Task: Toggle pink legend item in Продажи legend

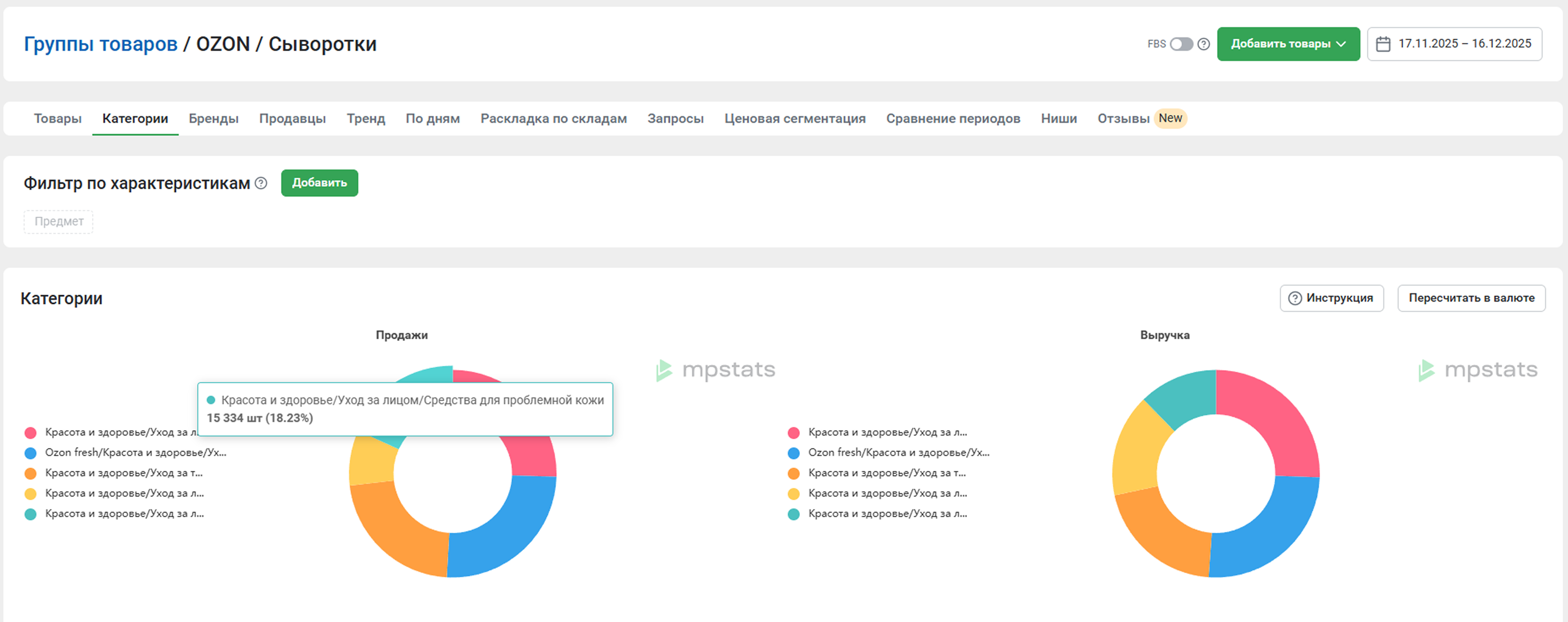Action: click(x=116, y=433)
